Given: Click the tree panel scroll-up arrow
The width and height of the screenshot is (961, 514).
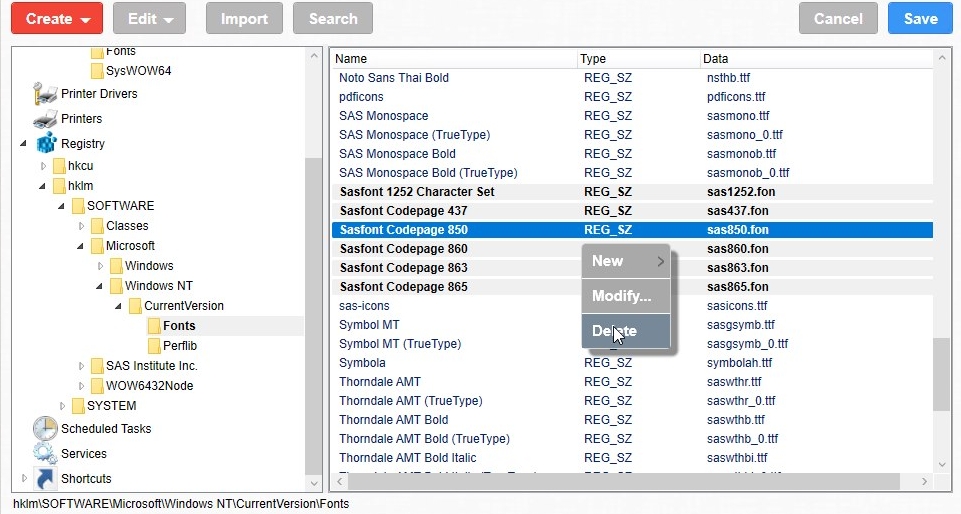Looking at the screenshot, I should 314,56.
